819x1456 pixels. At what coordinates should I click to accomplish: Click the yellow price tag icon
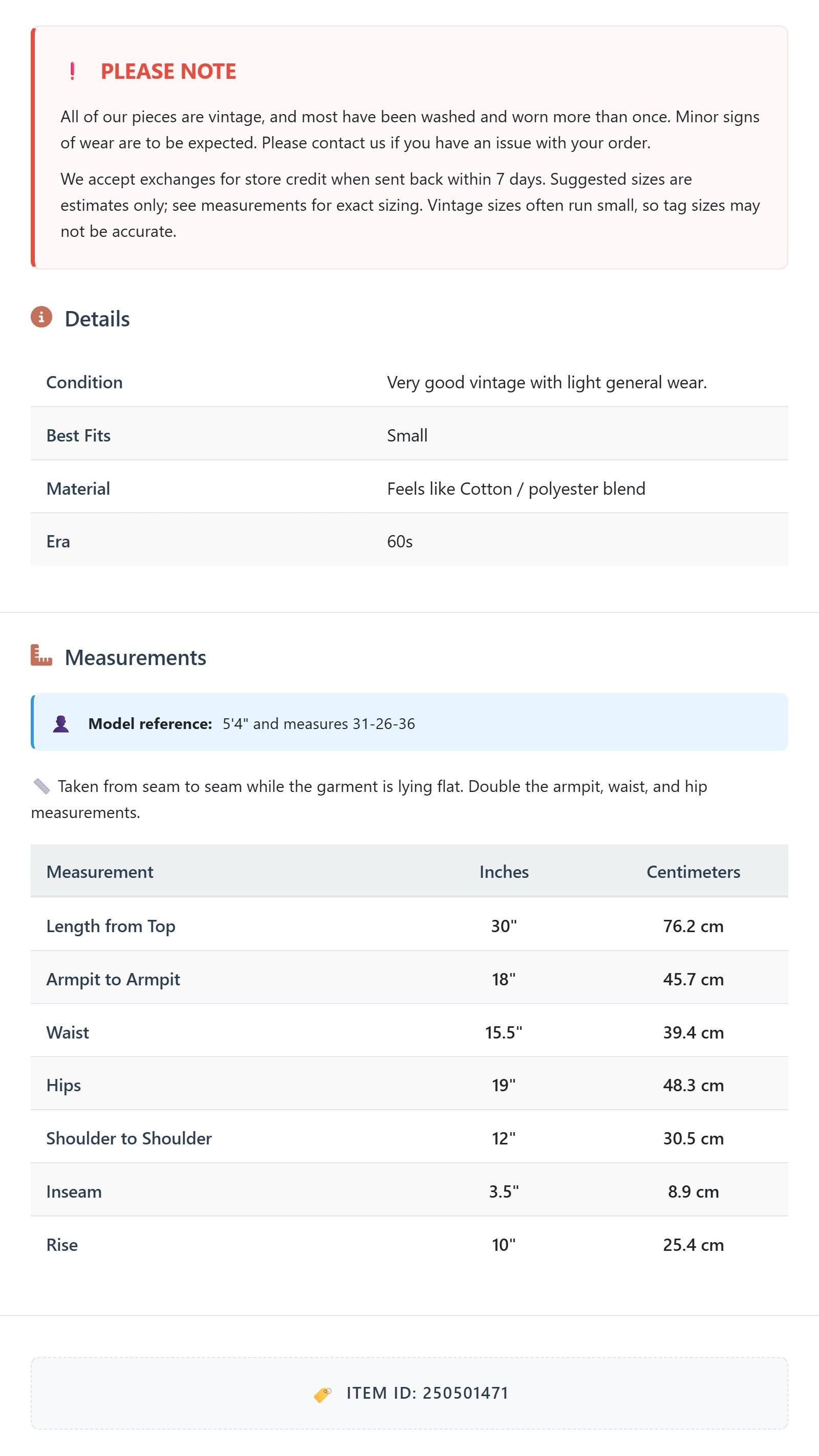[323, 1395]
